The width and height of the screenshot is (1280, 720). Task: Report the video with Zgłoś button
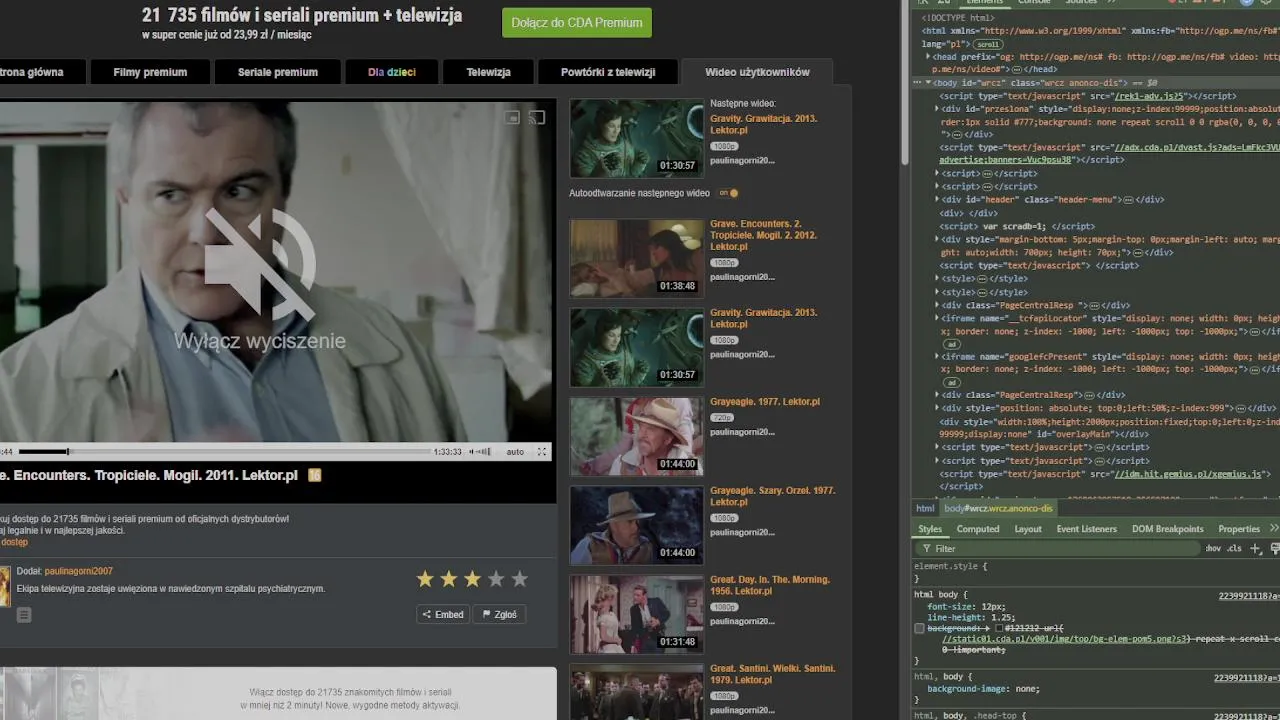pos(499,614)
